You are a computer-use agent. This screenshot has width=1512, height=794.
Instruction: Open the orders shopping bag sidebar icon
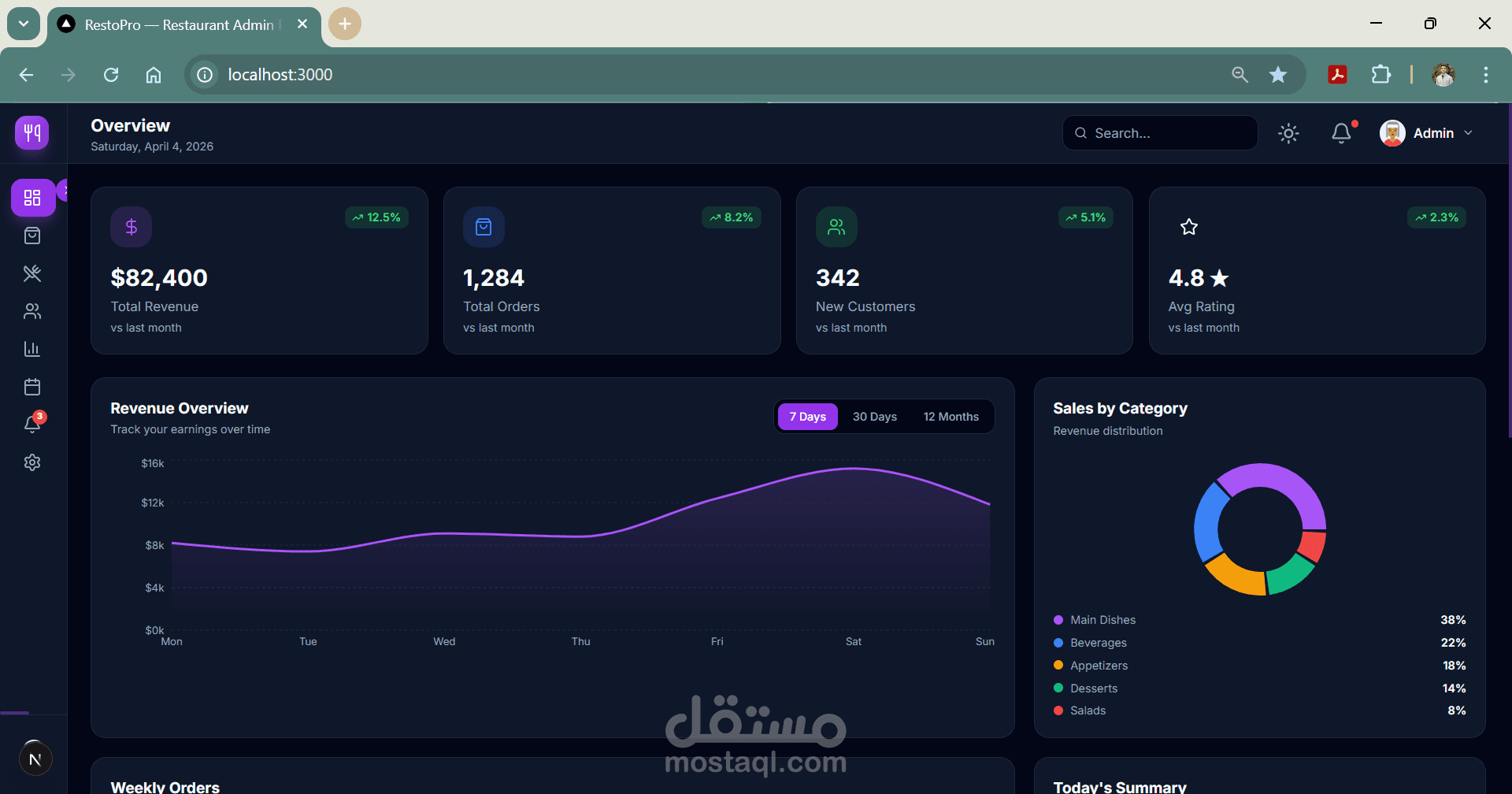coord(32,236)
